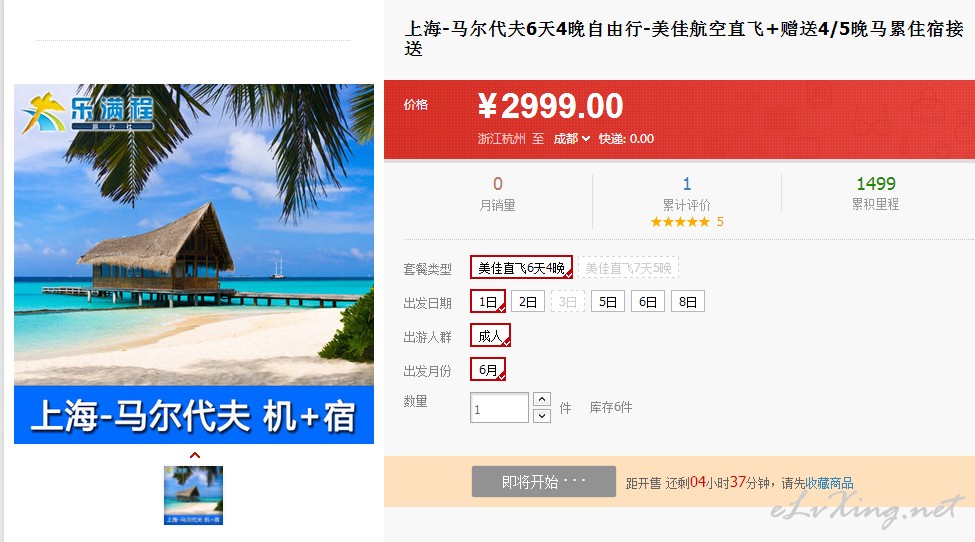Select the 1日 departure date
The height and width of the screenshot is (542, 975).
488,301
